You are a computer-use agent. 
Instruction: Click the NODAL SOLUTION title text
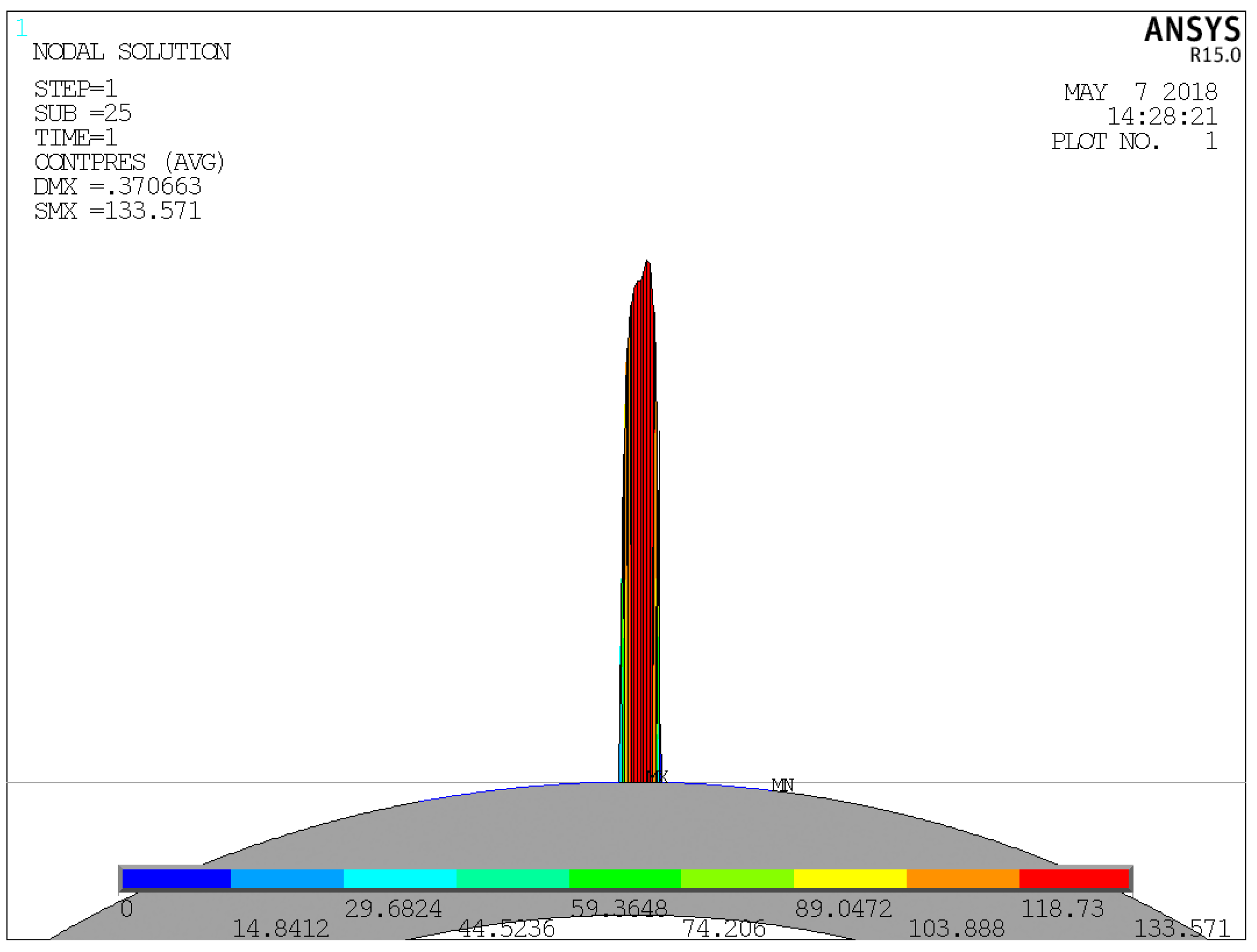click(131, 52)
